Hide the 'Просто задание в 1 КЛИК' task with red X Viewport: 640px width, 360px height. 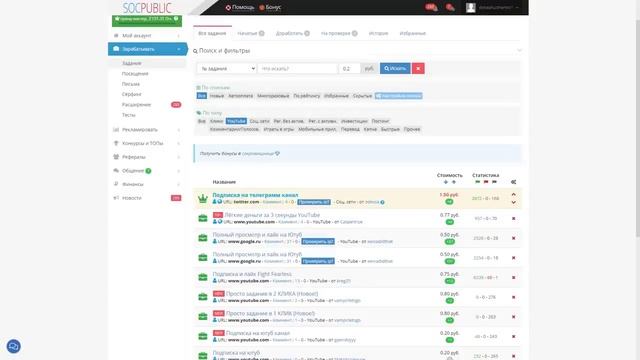pos(513,317)
